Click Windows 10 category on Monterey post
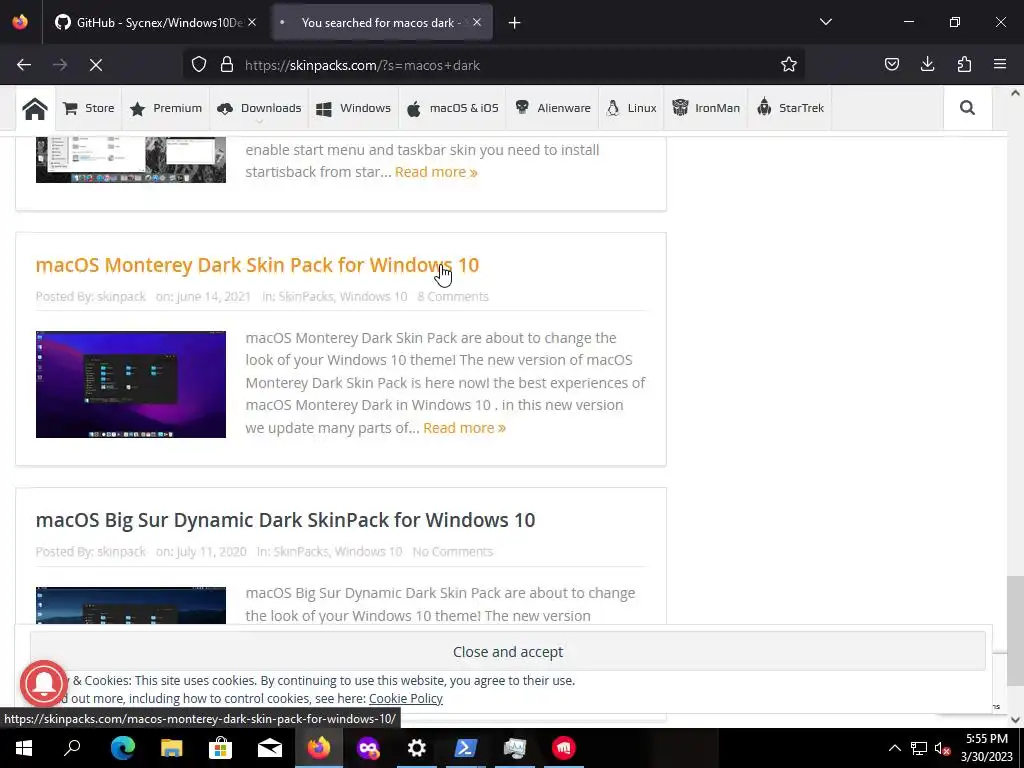This screenshot has height=768, width=1024. tap(374, 296)
